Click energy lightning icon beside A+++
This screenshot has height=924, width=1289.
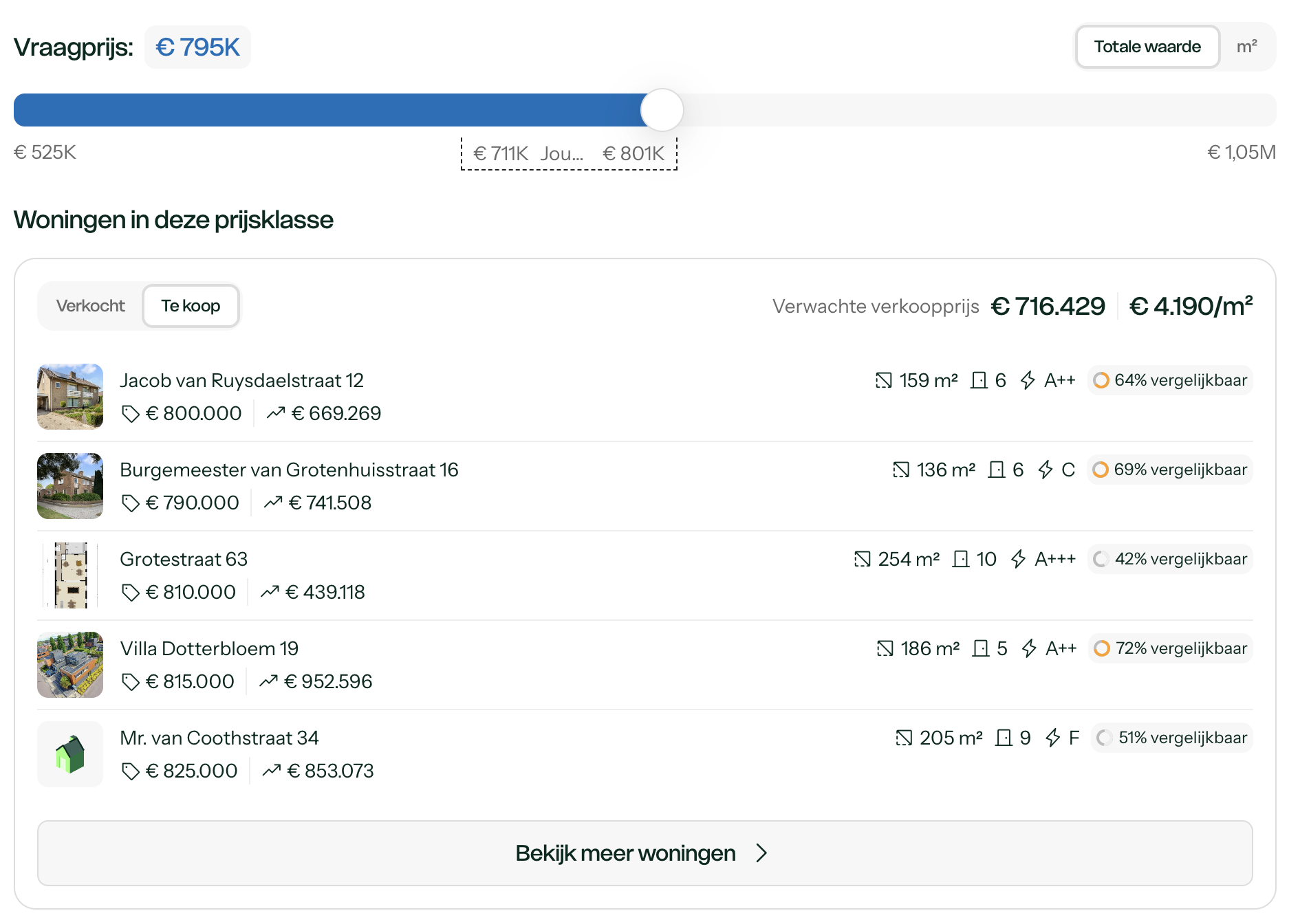pyautogui.click(x=1019, y=559)
